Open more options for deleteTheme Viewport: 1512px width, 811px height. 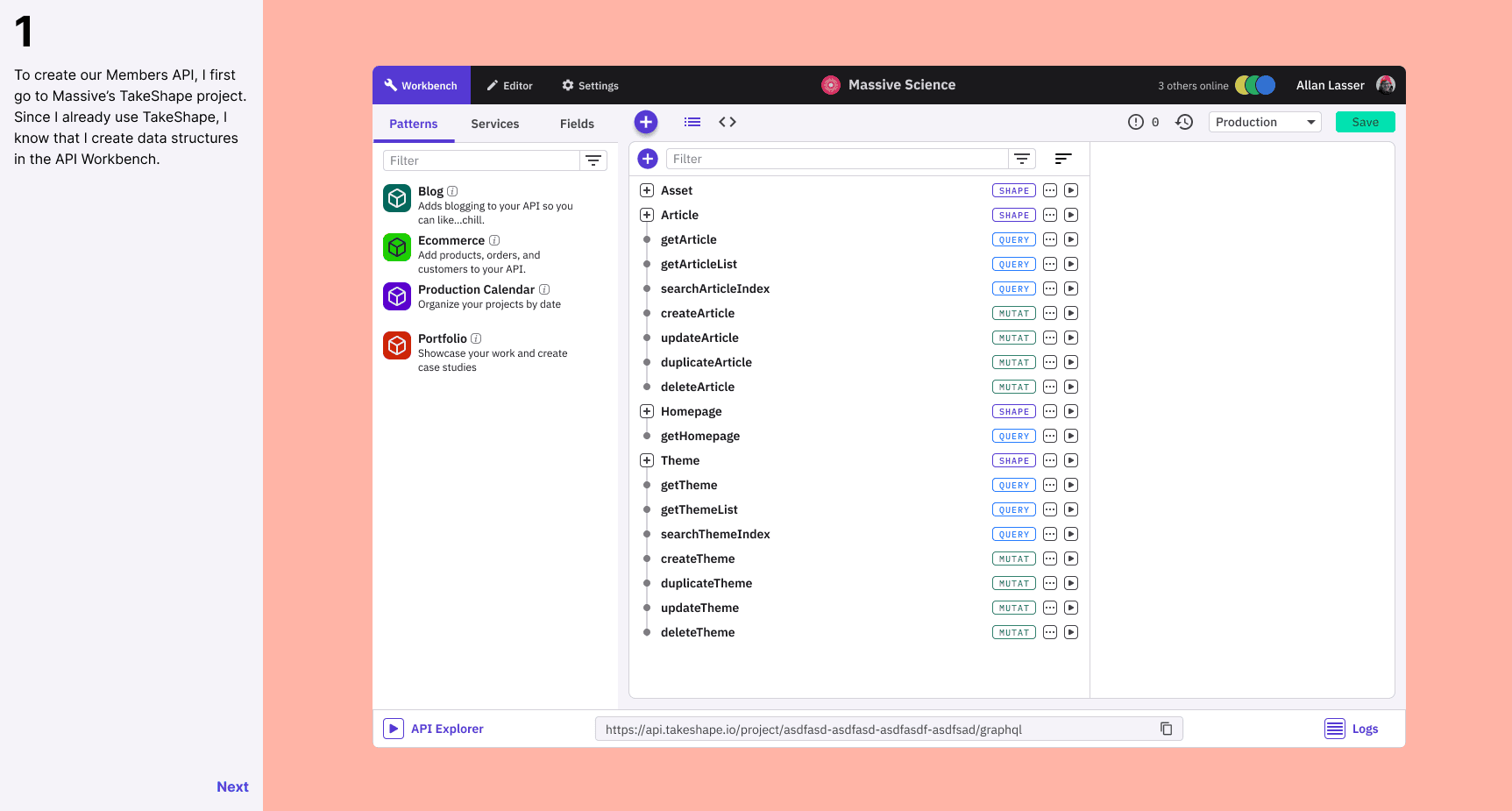(x=1050, y=632)
